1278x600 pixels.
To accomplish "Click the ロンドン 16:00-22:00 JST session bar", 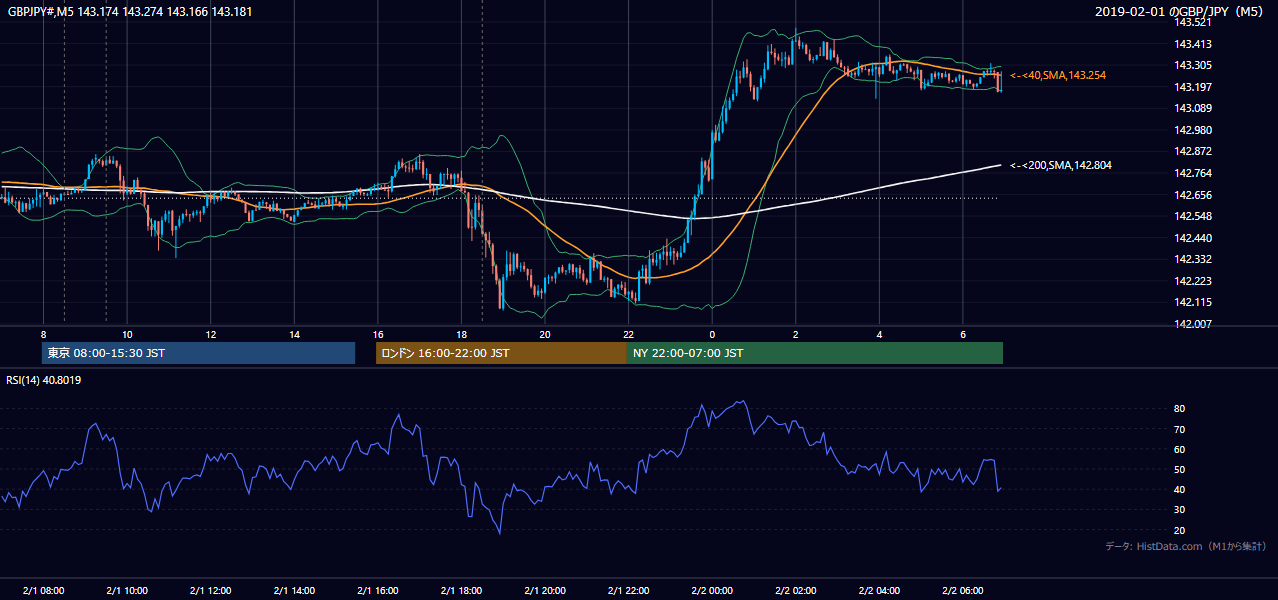I will [501, 353].
